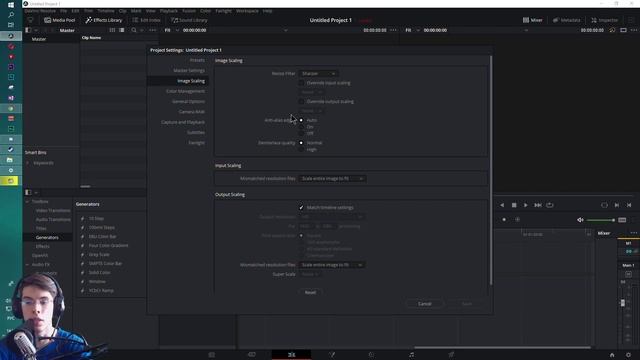Image resolution: width=640 pixels, height=360 pixels.
Task: Open Presets in Project Settings
Action: (x=197, y=60)
